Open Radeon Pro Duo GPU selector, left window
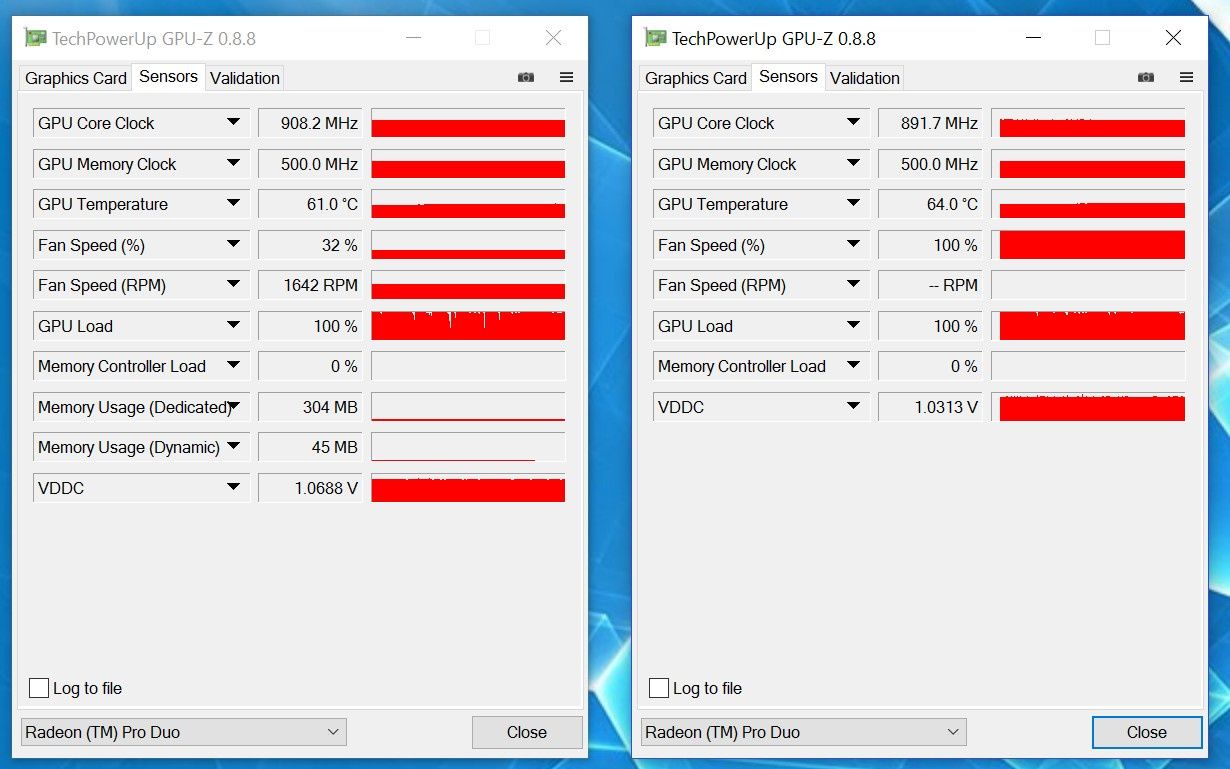The image size is (1230, 769). [184, 732]
